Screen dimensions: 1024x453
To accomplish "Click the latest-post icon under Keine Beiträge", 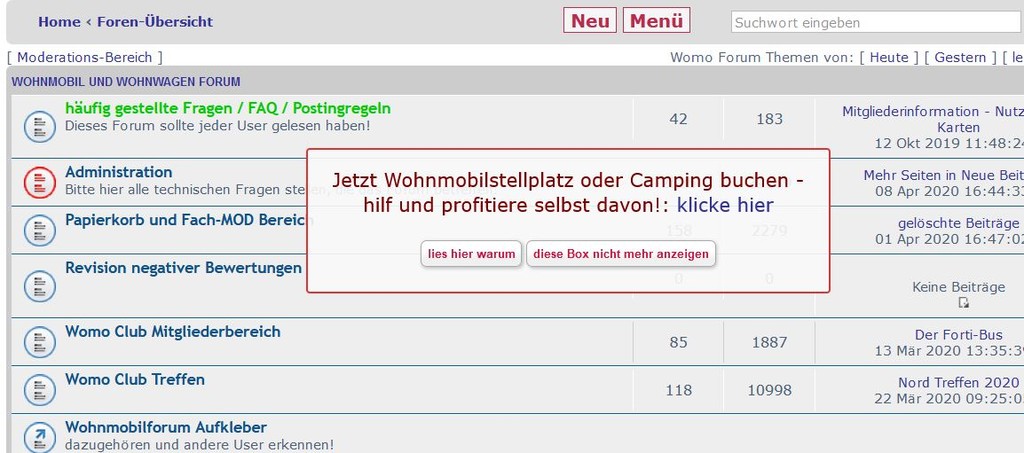I will (963, 302).
